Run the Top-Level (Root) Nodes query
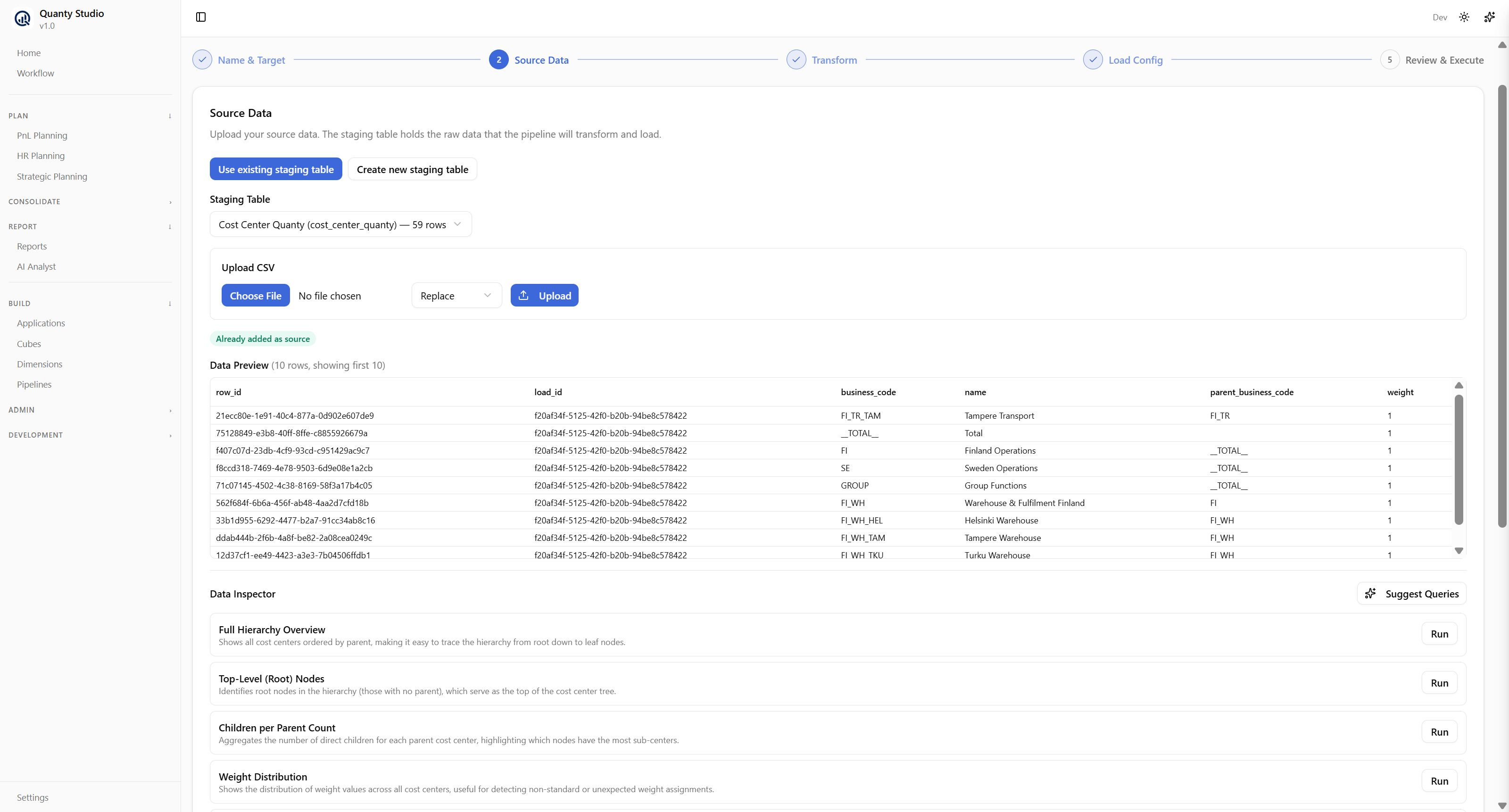This screenshot has width=1509, height=812. [x=1439, y=683]
